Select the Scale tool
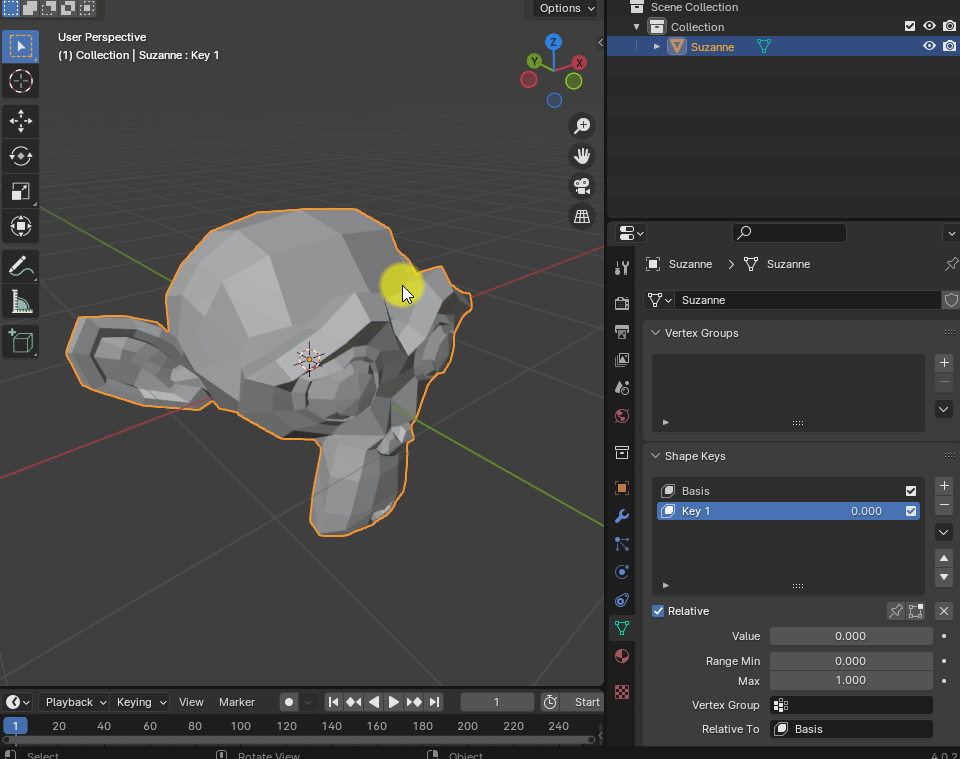The height and width of the screenshot is (759, 960). (20, 192)
